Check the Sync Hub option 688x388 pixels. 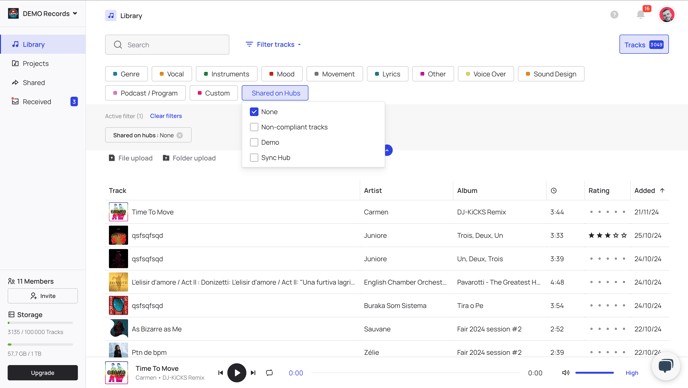point(254,158)
